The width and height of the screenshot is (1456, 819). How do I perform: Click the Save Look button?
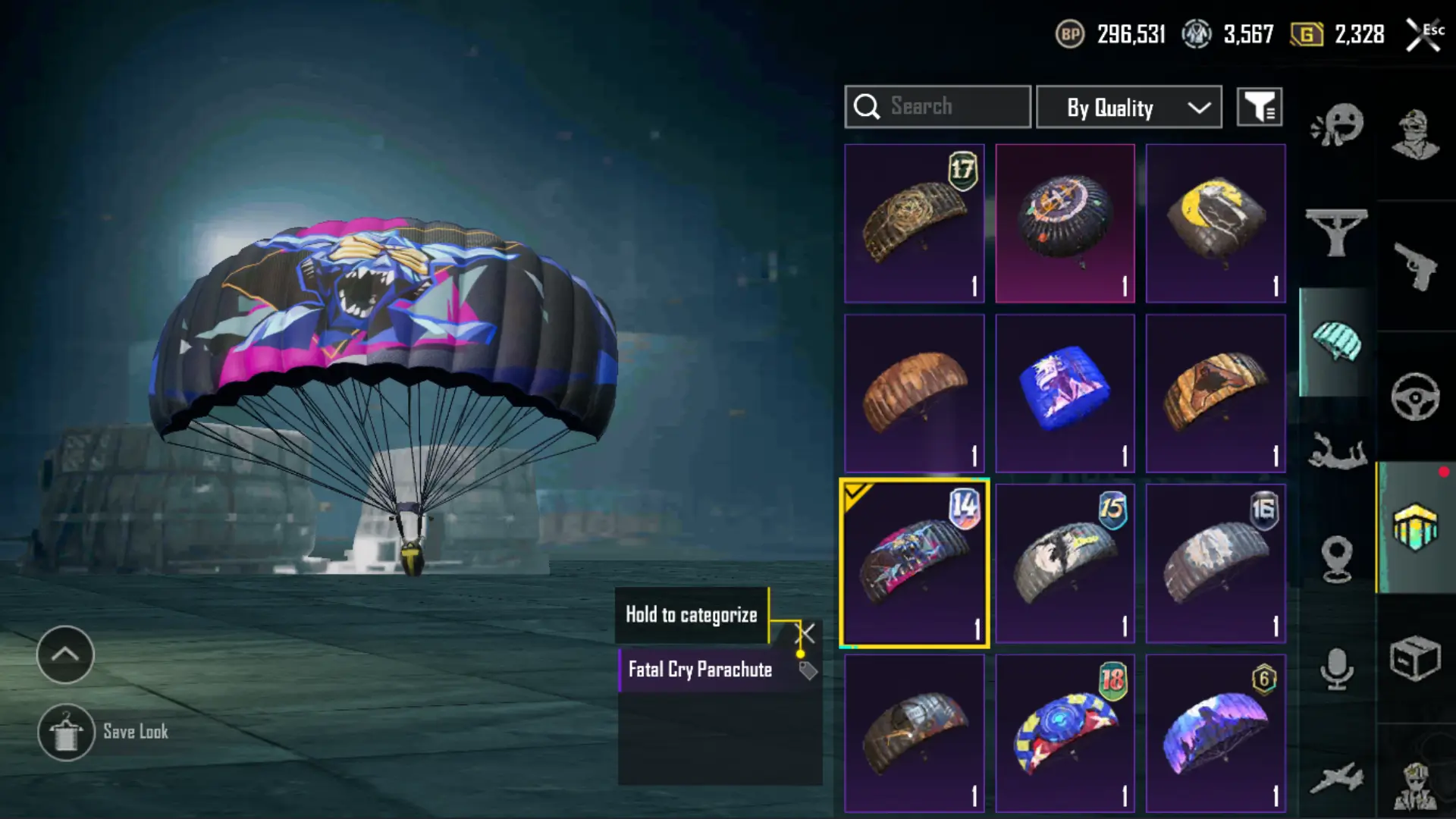[x=103, y=732]
